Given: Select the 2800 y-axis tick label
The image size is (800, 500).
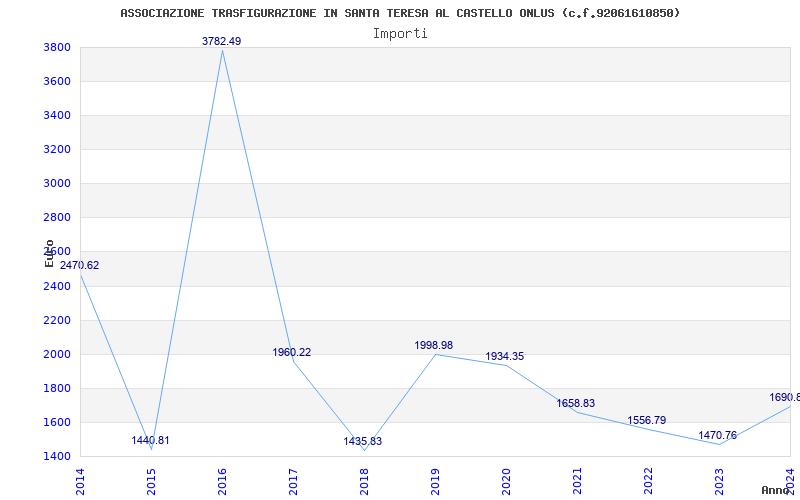Looking at the screenshot, I should (57, 218).
